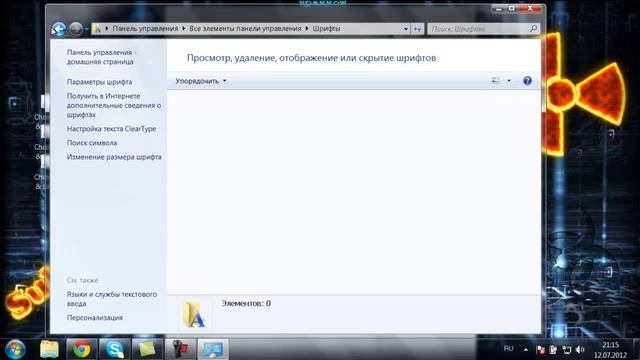The image size is (640, 360).
Task: Open recent pages dropdown next to nav arrows
Action: pos(87,29)
